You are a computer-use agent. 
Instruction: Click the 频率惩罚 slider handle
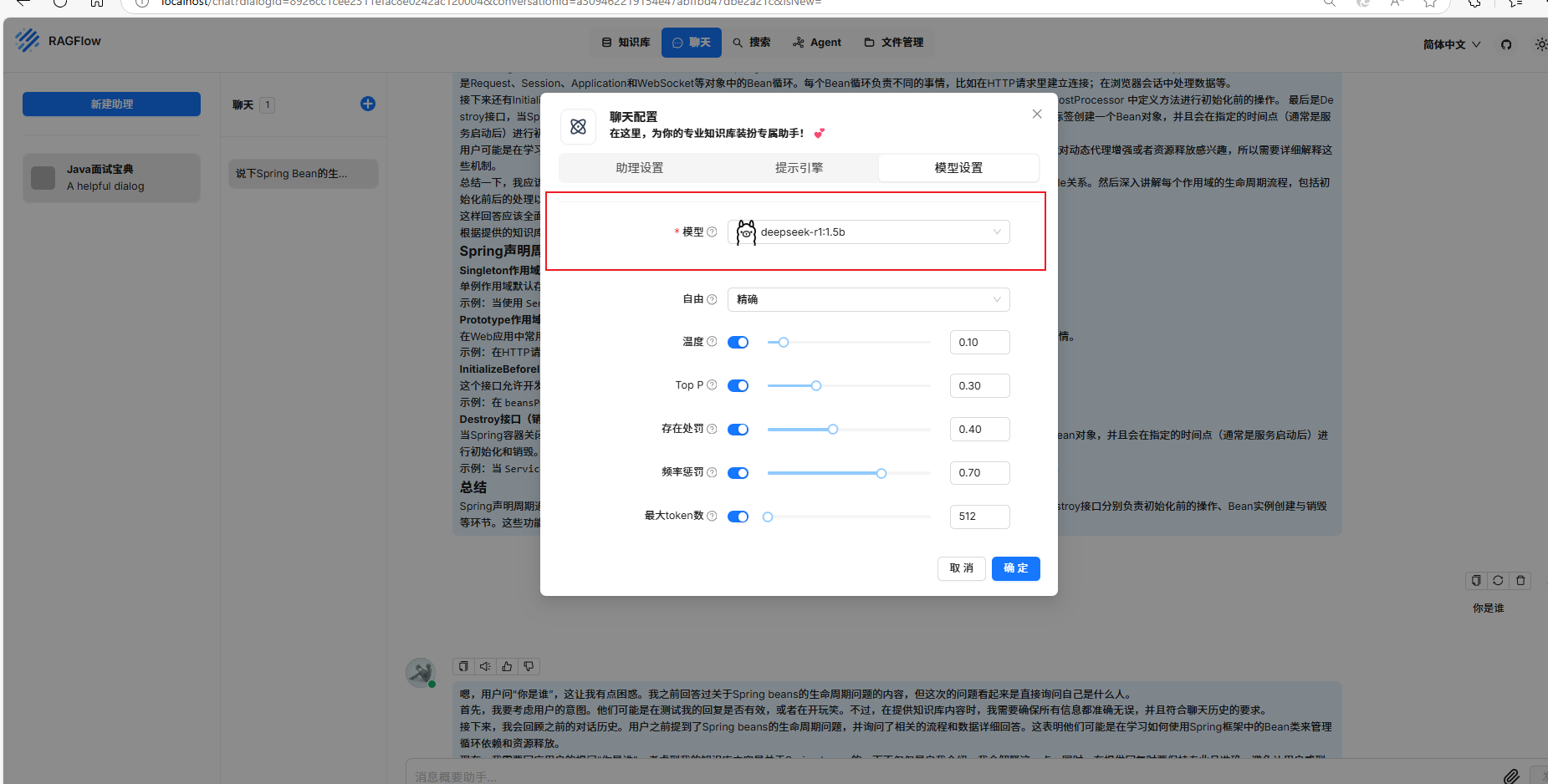tap(881, 473)
